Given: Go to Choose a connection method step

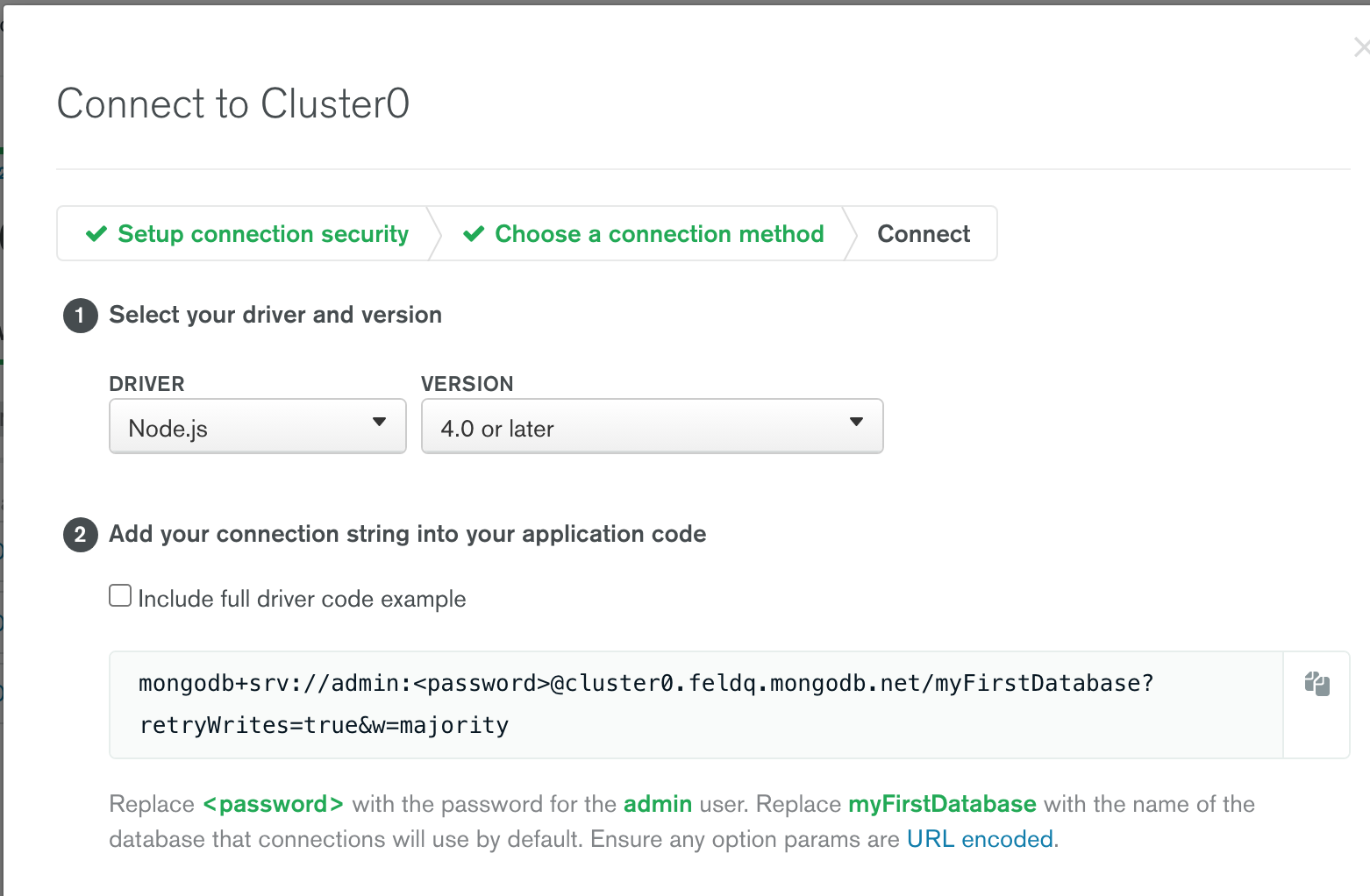Looking at the screenshot, I should click(643, 234).
